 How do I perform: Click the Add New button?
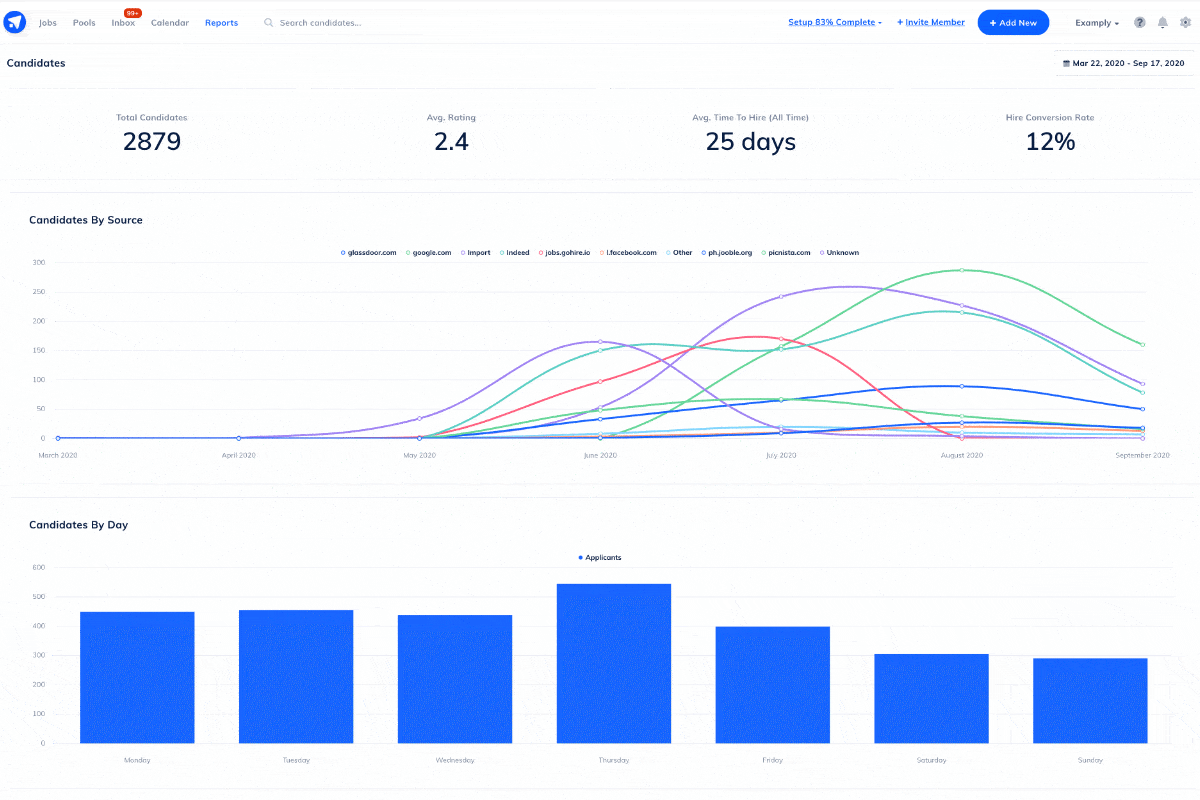click(x=1013, y=21)
